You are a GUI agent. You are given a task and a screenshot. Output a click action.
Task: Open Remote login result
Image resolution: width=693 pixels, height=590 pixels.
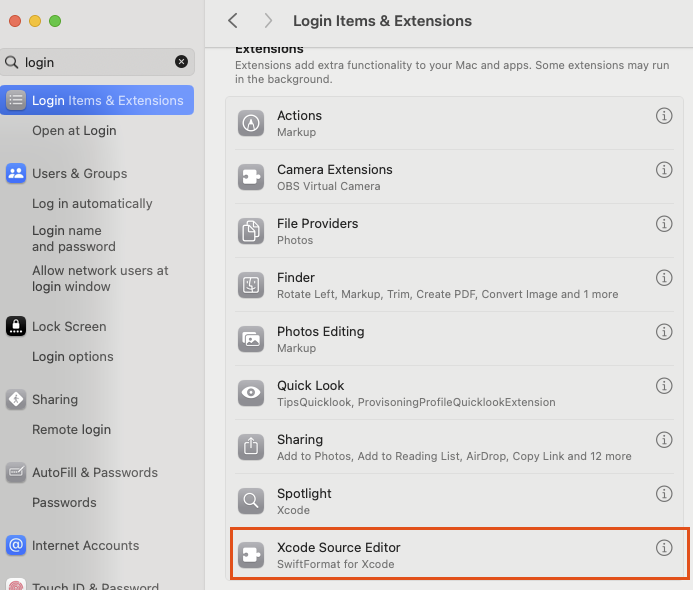[x=72, y=430]
